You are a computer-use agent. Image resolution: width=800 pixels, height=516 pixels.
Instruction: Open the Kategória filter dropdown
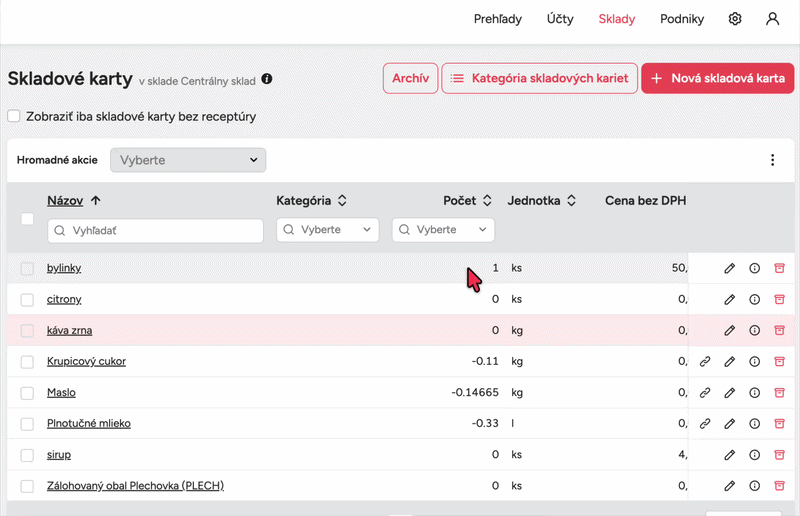(x=328, y=230)
